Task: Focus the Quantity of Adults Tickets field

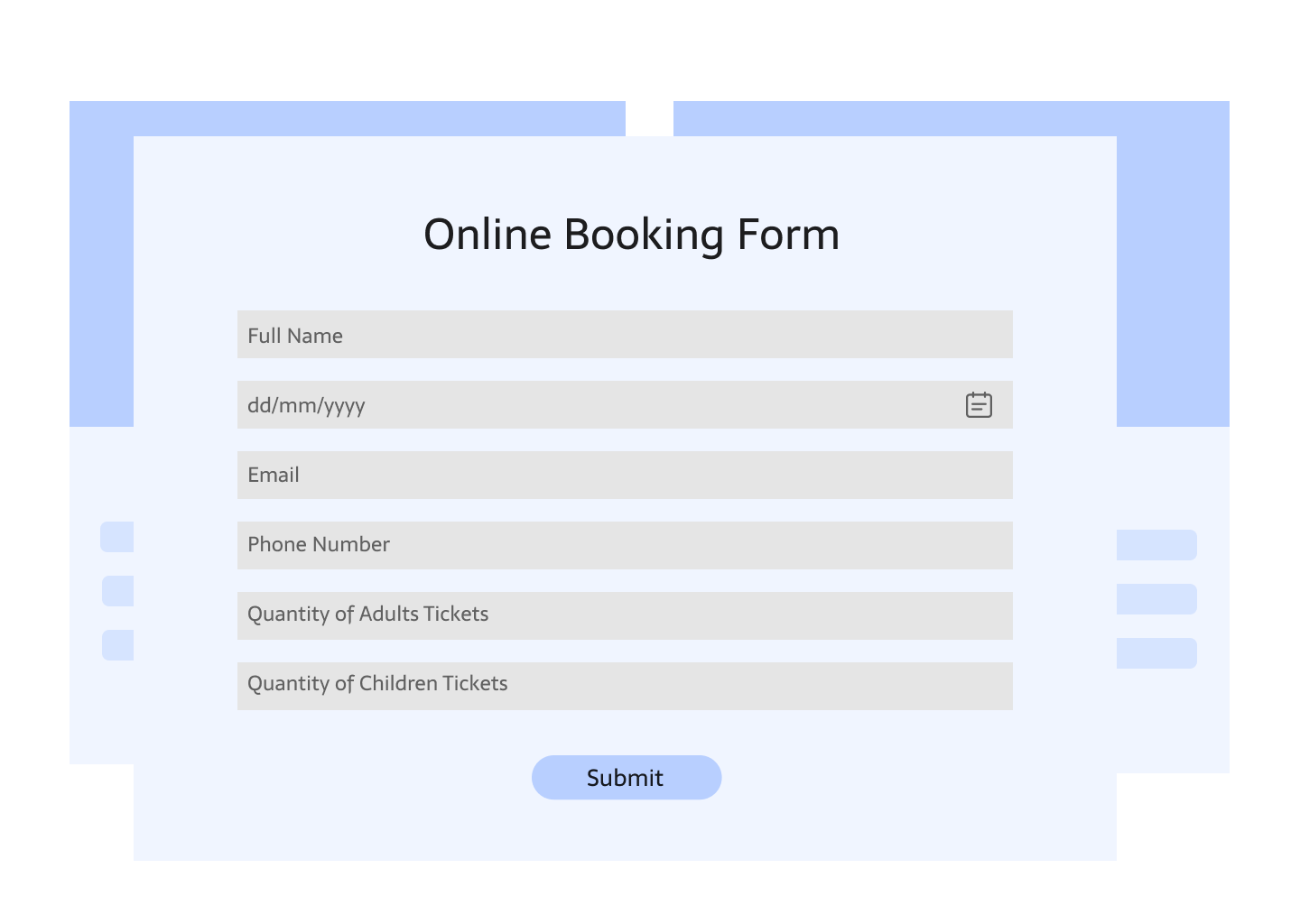Action: pyautogui.click(x=624, y=615)
